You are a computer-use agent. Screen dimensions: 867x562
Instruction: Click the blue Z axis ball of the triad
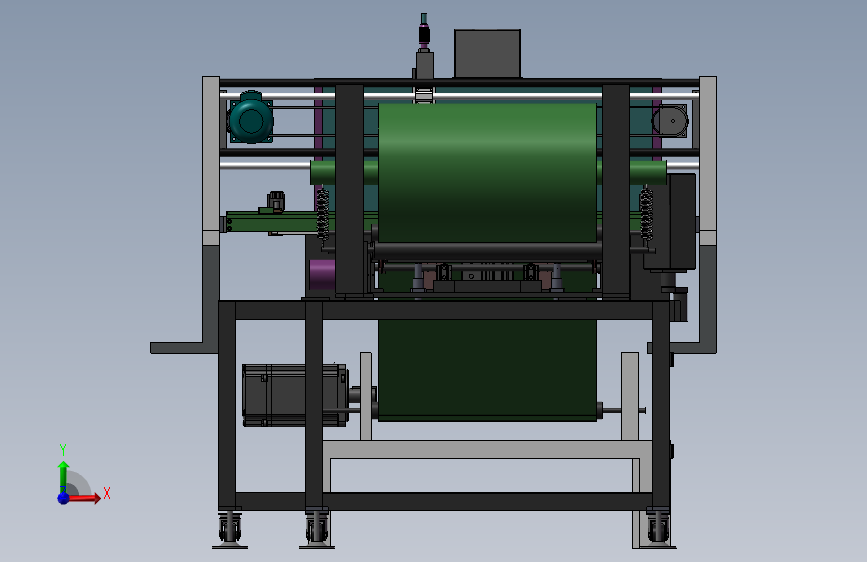[63, 498]
